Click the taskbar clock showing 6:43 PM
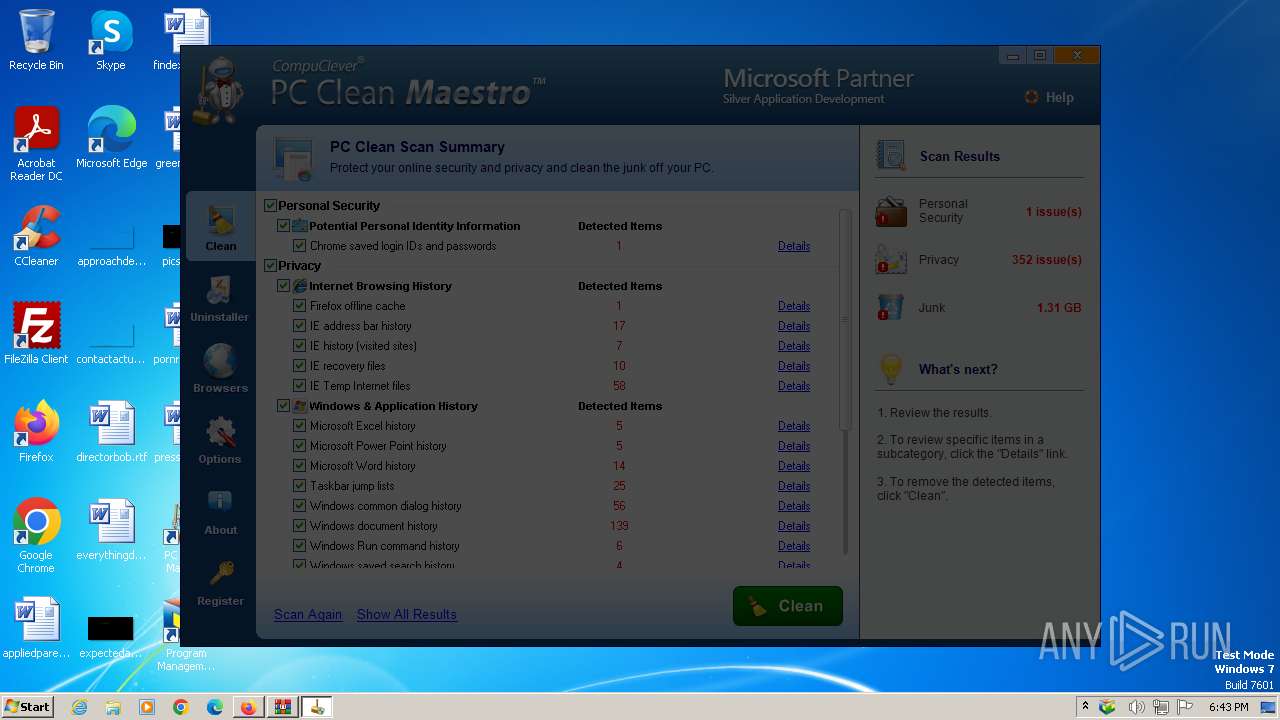 pos(1228,707)
